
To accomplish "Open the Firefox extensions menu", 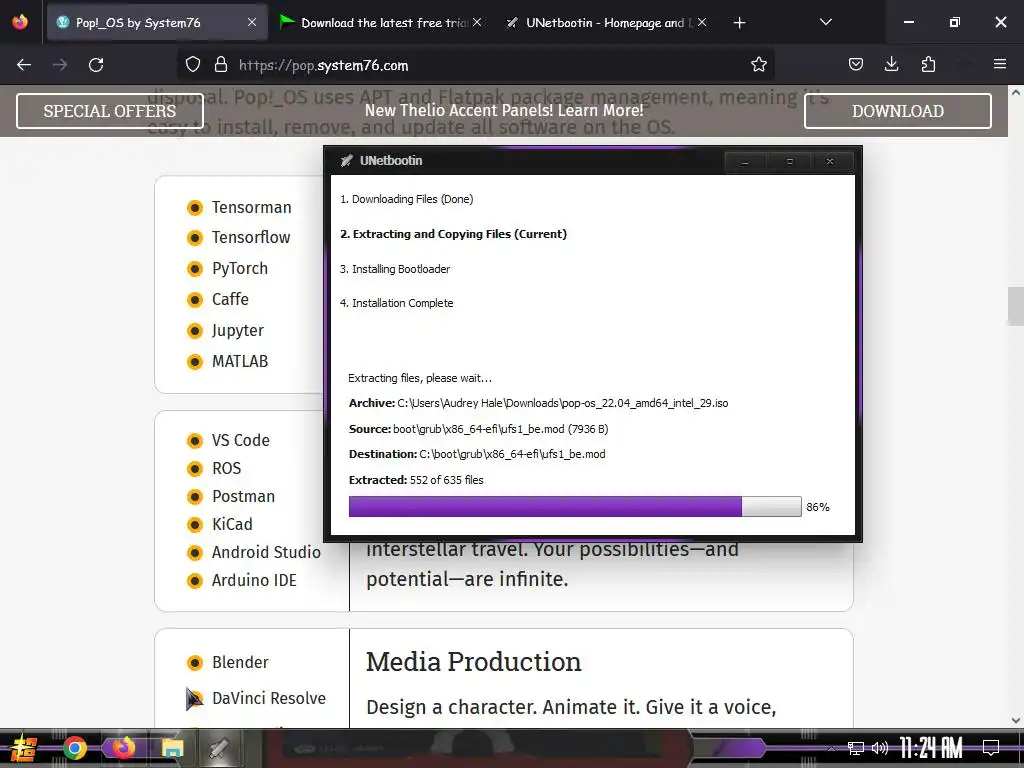I will coord(928,65).
